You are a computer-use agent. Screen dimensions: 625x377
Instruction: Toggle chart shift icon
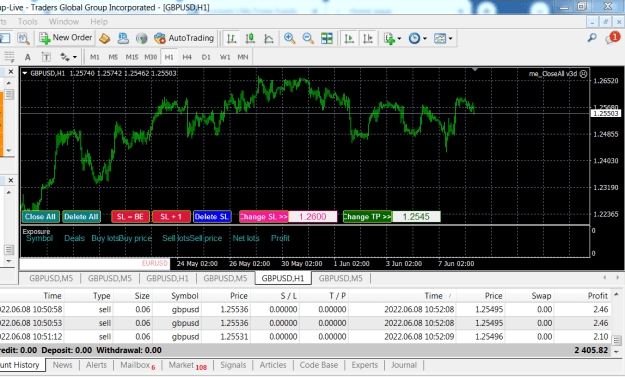(368, 38)
